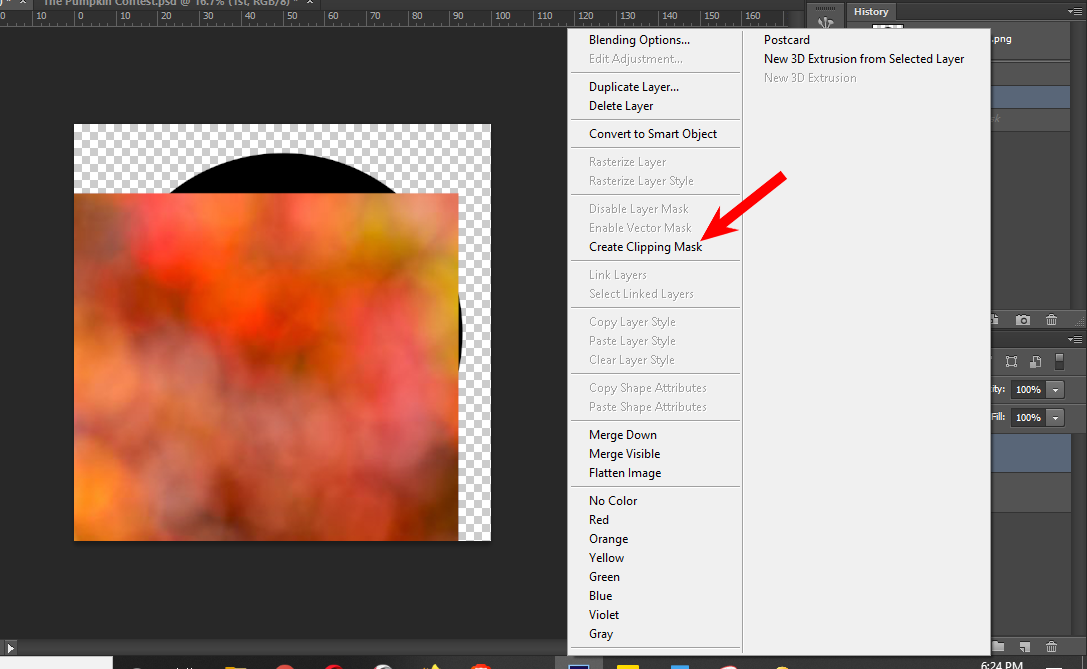Screen dimensions: 1087x669
Task: Create a new snapshot in History panel
Action: pyautogui.click(x=1023, y=320)
